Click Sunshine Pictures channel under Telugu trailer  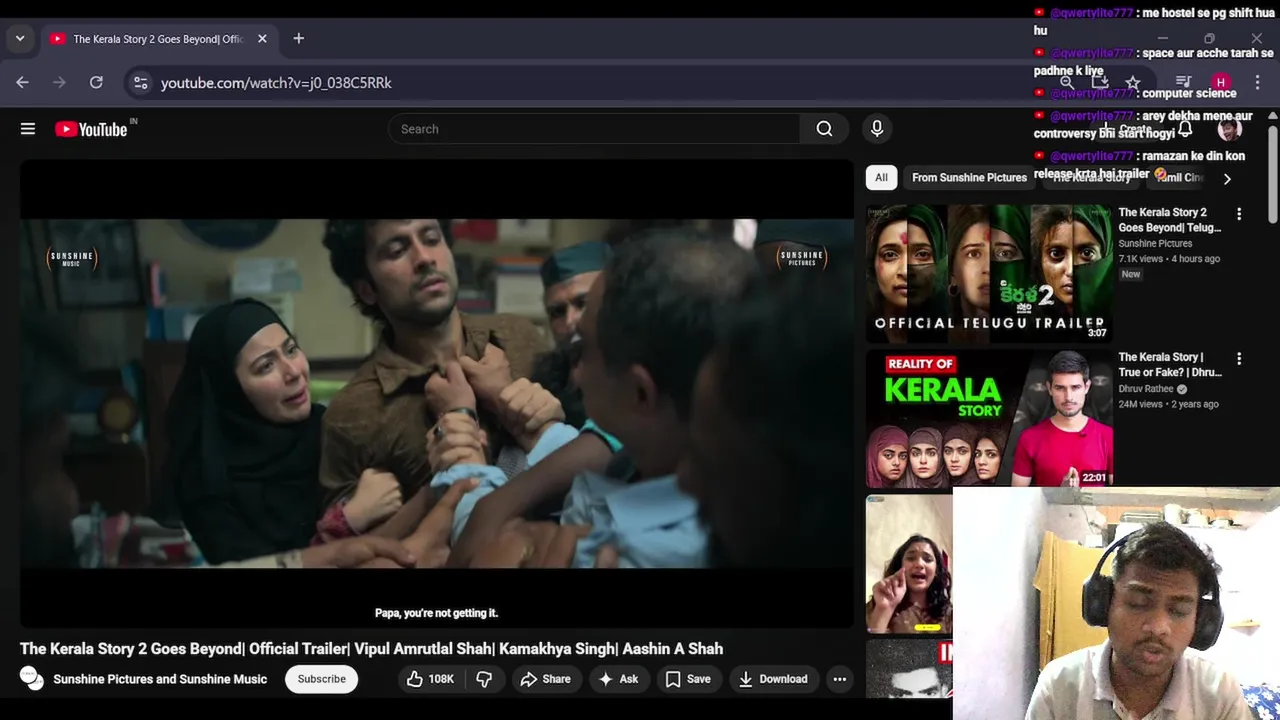tap(1155, 244)
